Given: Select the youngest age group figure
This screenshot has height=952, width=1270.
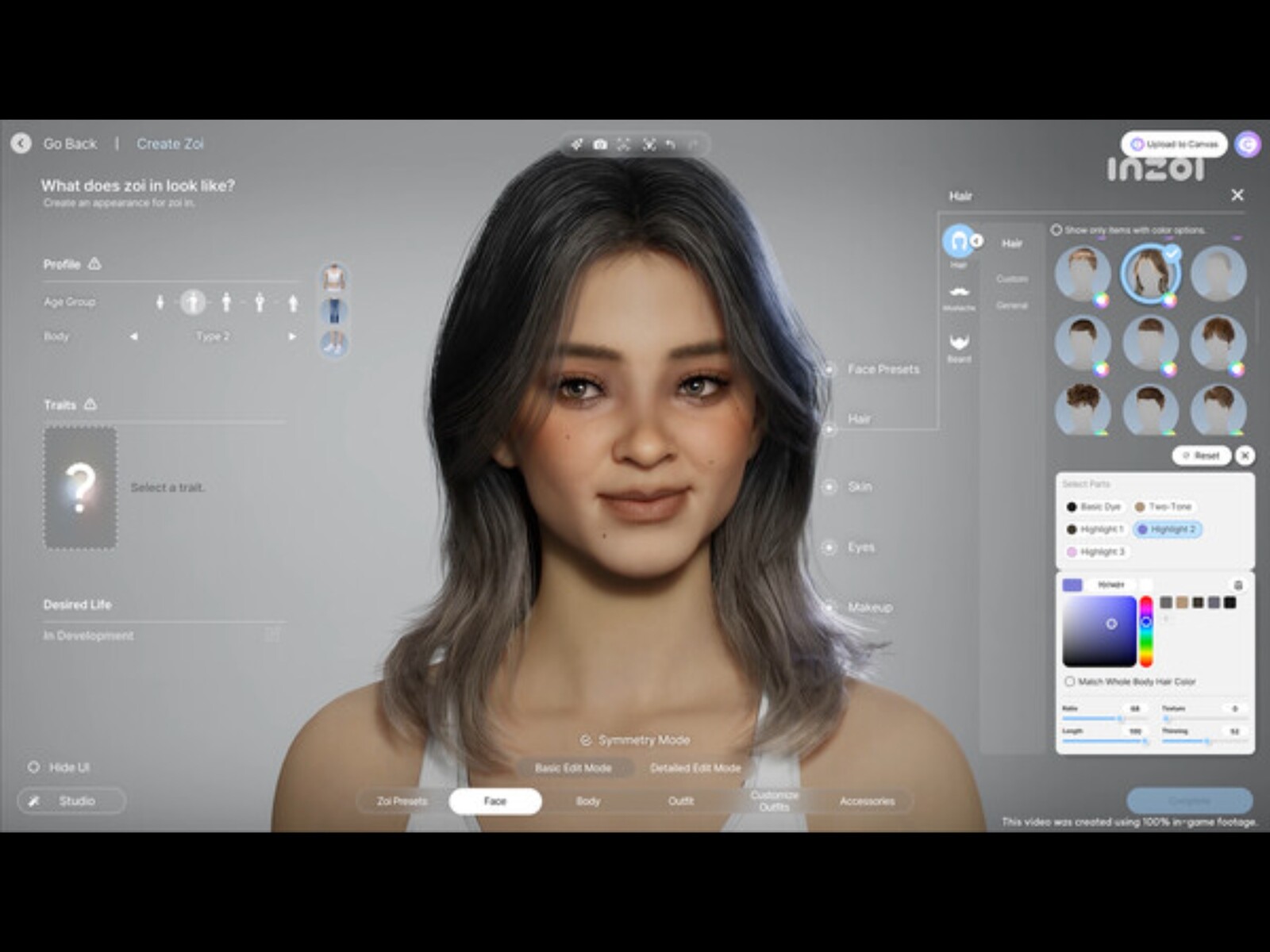Looking at the screenshot, I should [160, 302].
